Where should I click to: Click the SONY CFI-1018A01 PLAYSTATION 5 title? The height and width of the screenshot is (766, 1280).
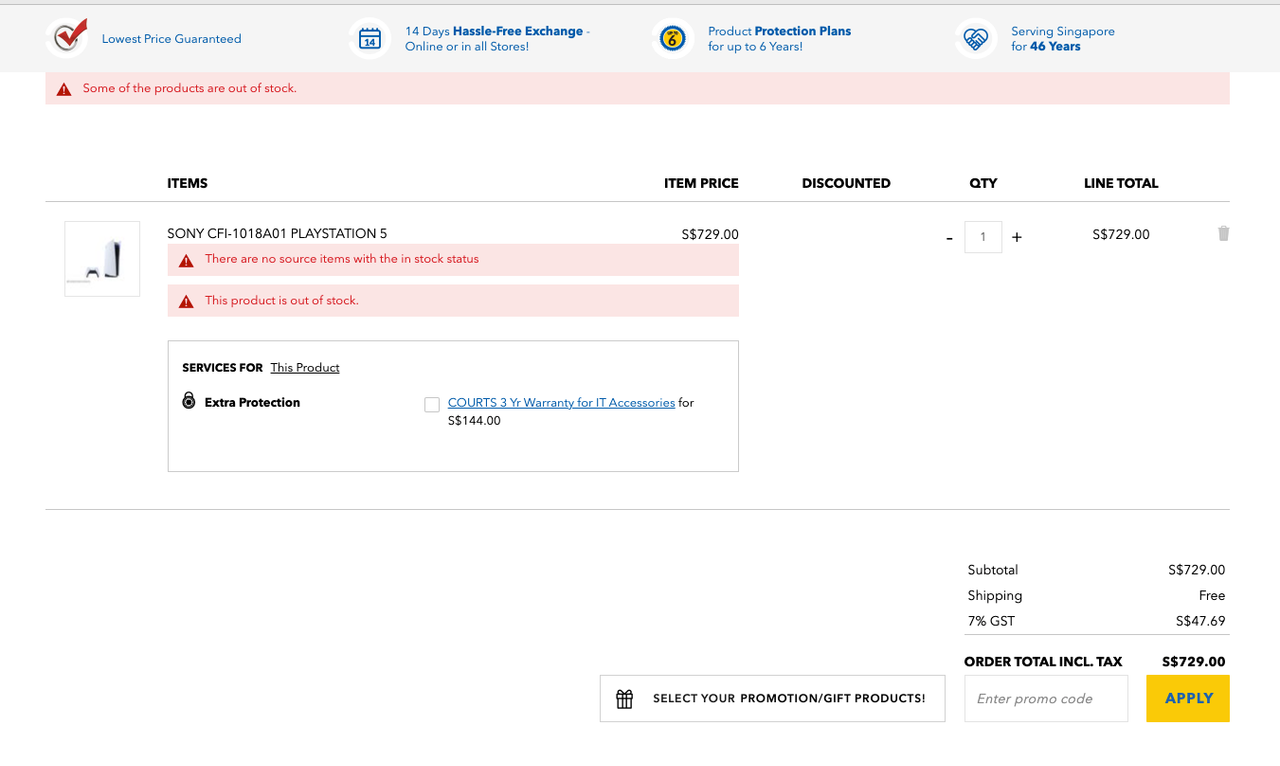(x=277, y=234)
